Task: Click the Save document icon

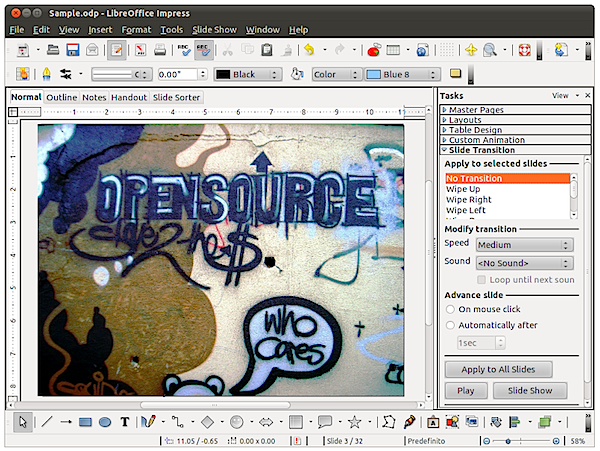Action: (x=72, y=50)
